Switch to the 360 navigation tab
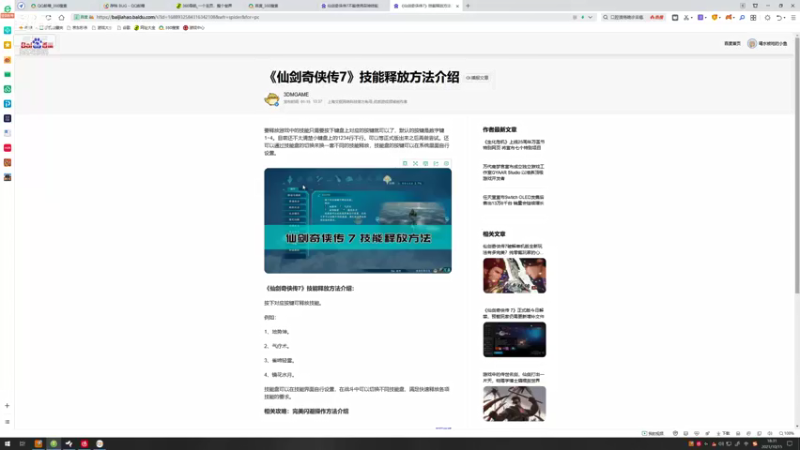Viewport: 800px width, 450px height. (x=206, y=6)
